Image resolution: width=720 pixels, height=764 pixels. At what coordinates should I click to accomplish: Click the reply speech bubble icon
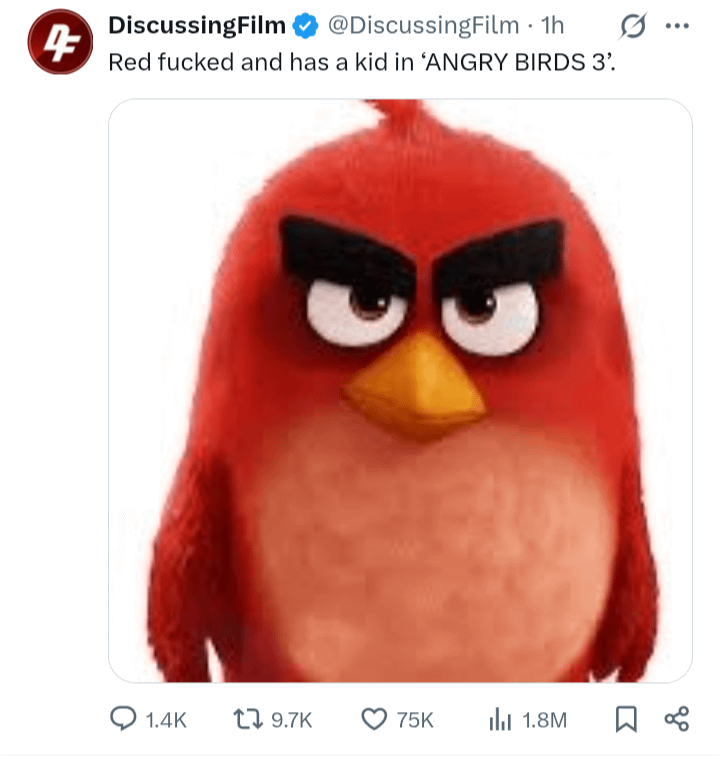[122, 719]
